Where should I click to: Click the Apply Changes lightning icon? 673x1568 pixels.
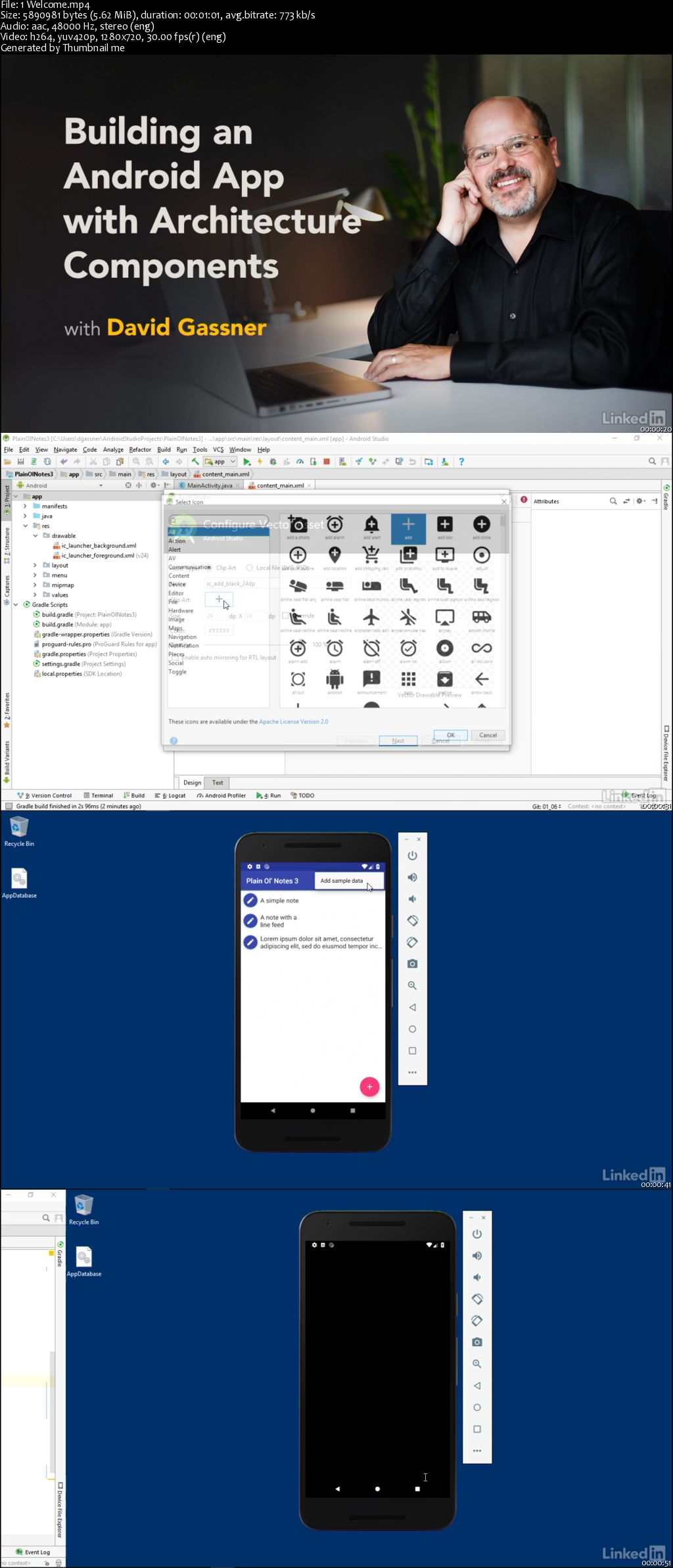(x=260, y=462)
